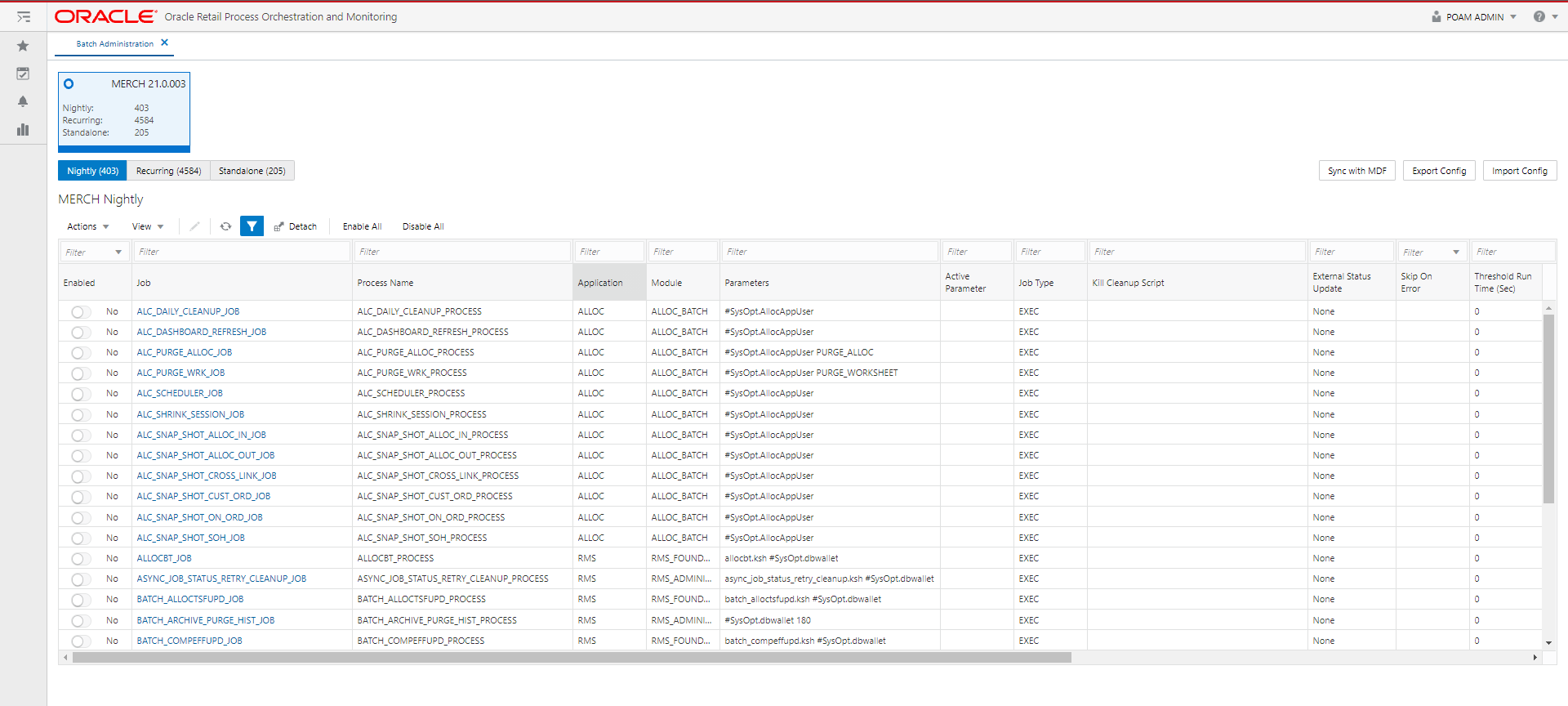Viewport: 1568px width, 706px height.
Task: Select the RMS_FOUND... module cell for ALLOCBT_JOB
Action: click(x=683, y=558)
